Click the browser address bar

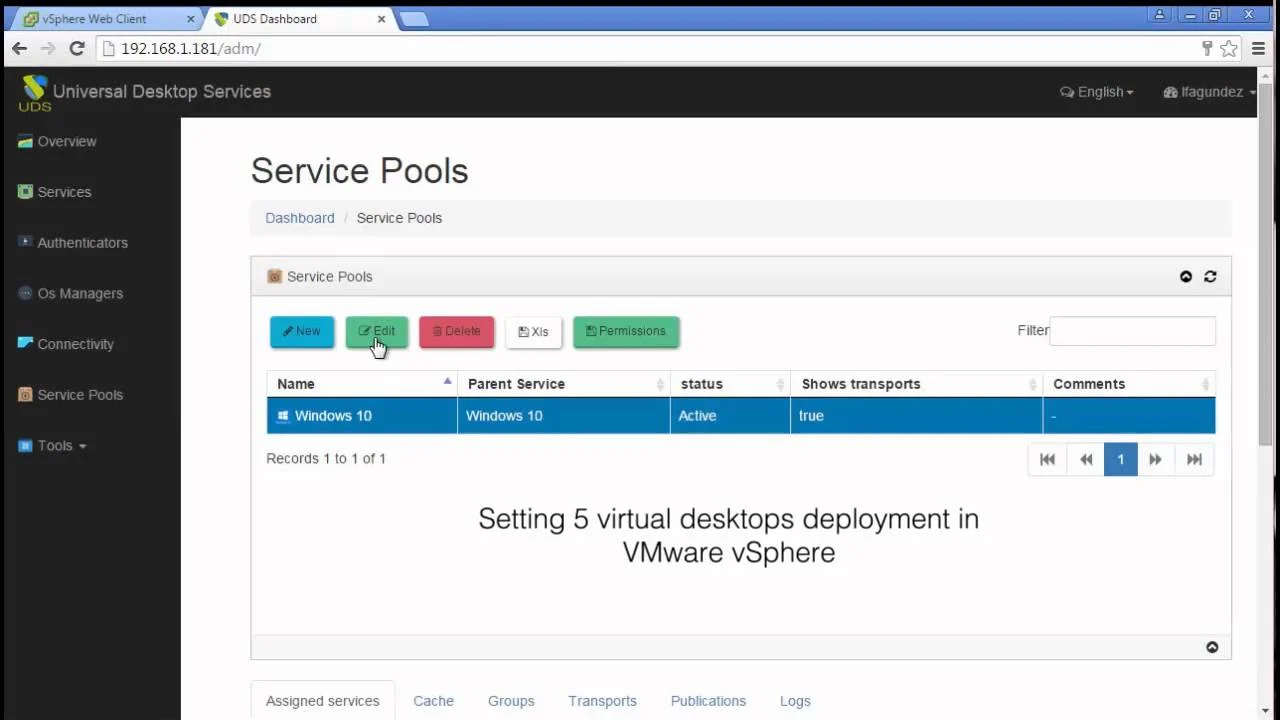pos(649,48)
